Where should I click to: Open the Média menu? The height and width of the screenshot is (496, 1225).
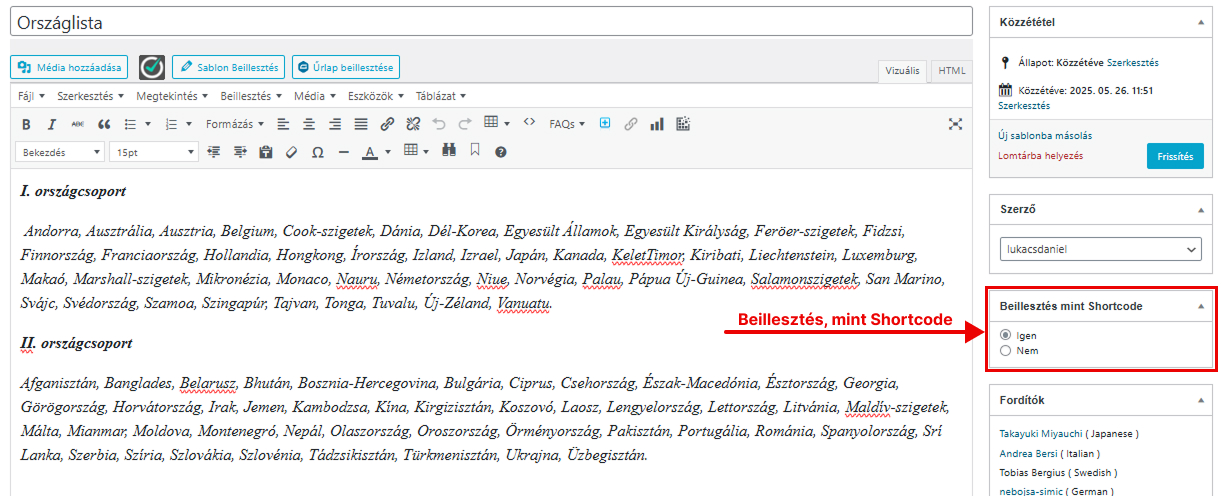tap(314, 96)
